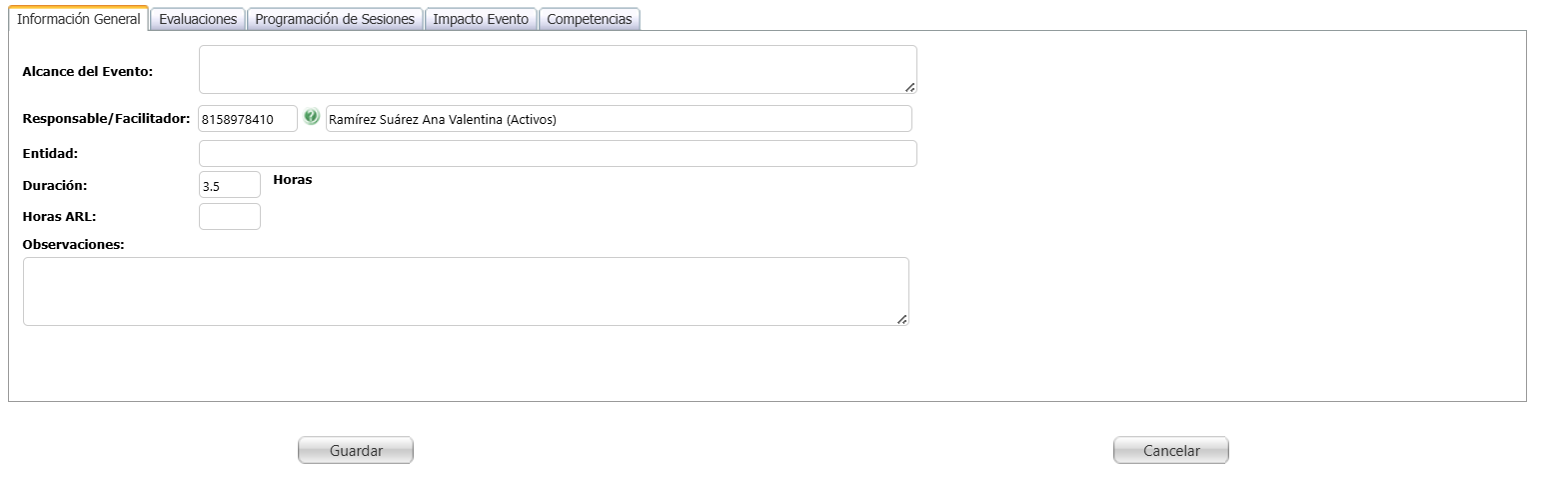Grab the Alcance del Evento resize handle
This screenshot has width=1543, height=490.
pyautogui.click(x=910, y=87)
